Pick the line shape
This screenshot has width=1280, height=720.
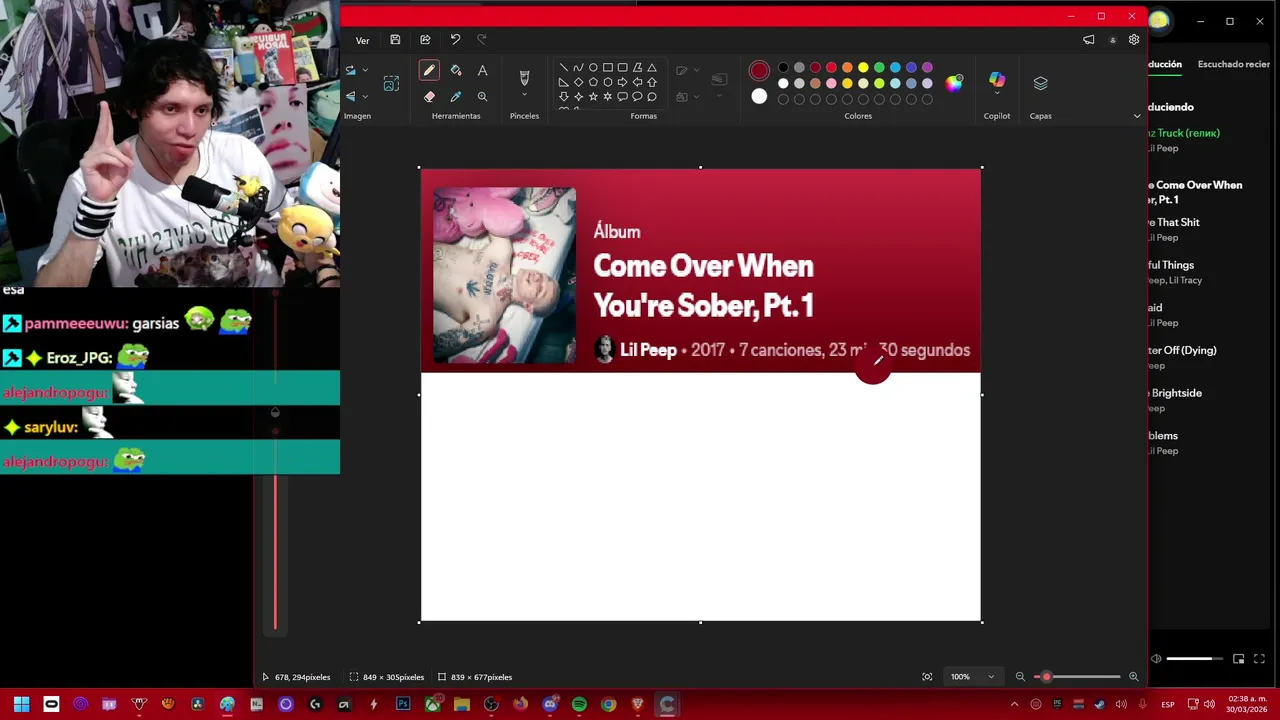coord(564,68)
